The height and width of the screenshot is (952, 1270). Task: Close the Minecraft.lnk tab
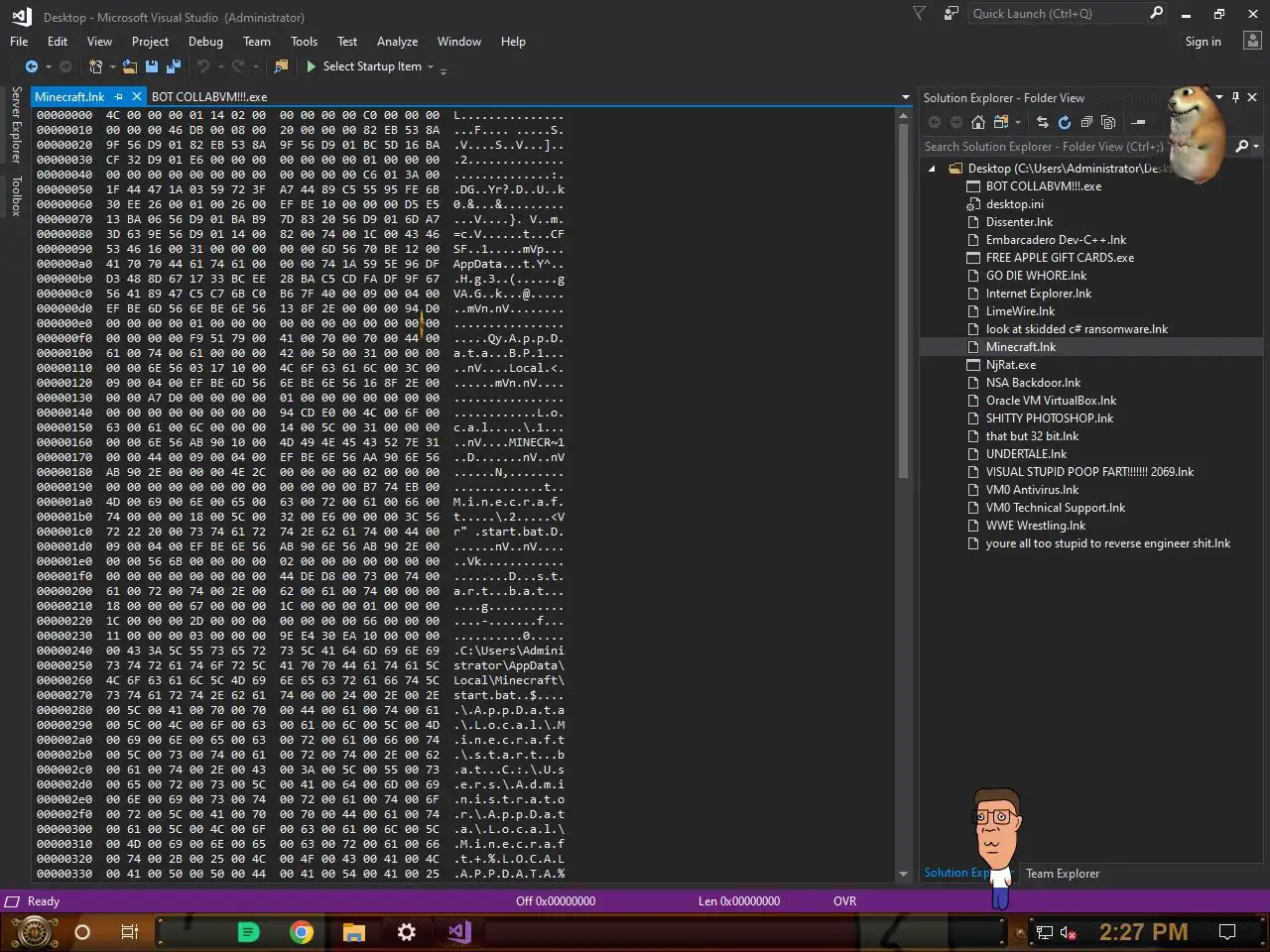(137, 97)
